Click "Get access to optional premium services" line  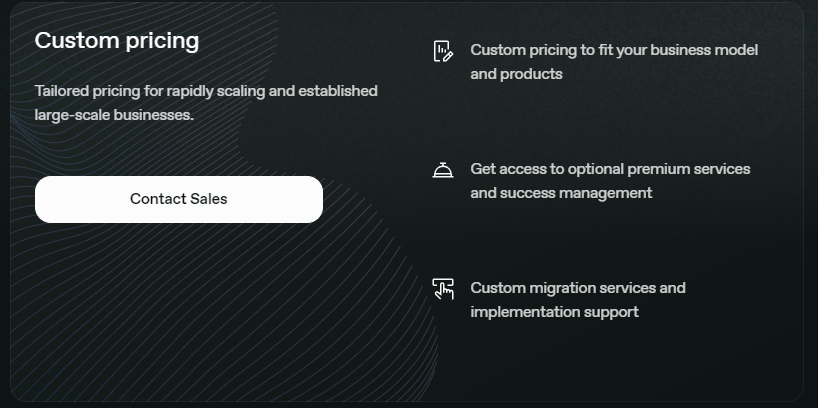[610, 169]
